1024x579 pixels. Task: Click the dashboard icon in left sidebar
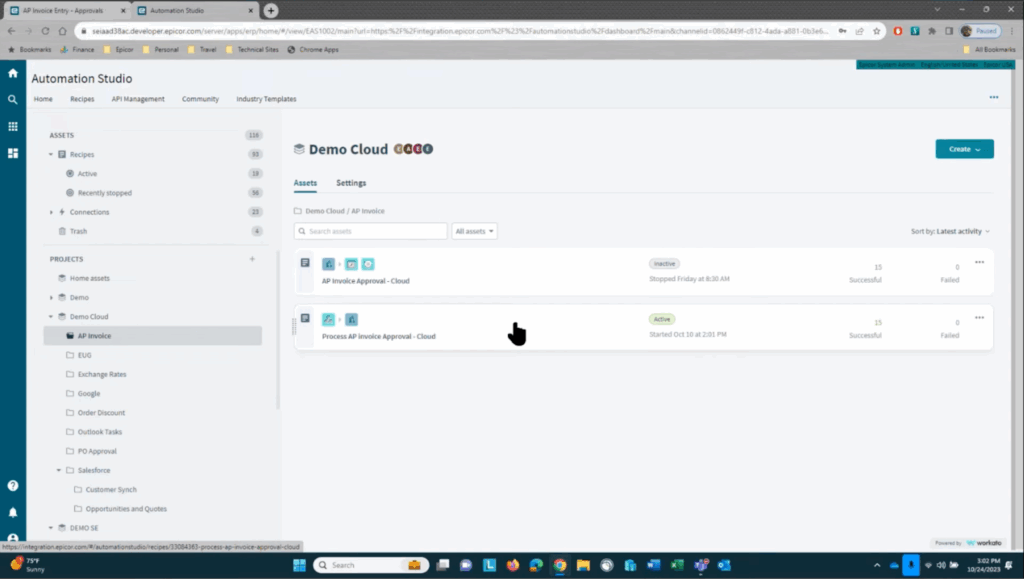pos(13,154)
